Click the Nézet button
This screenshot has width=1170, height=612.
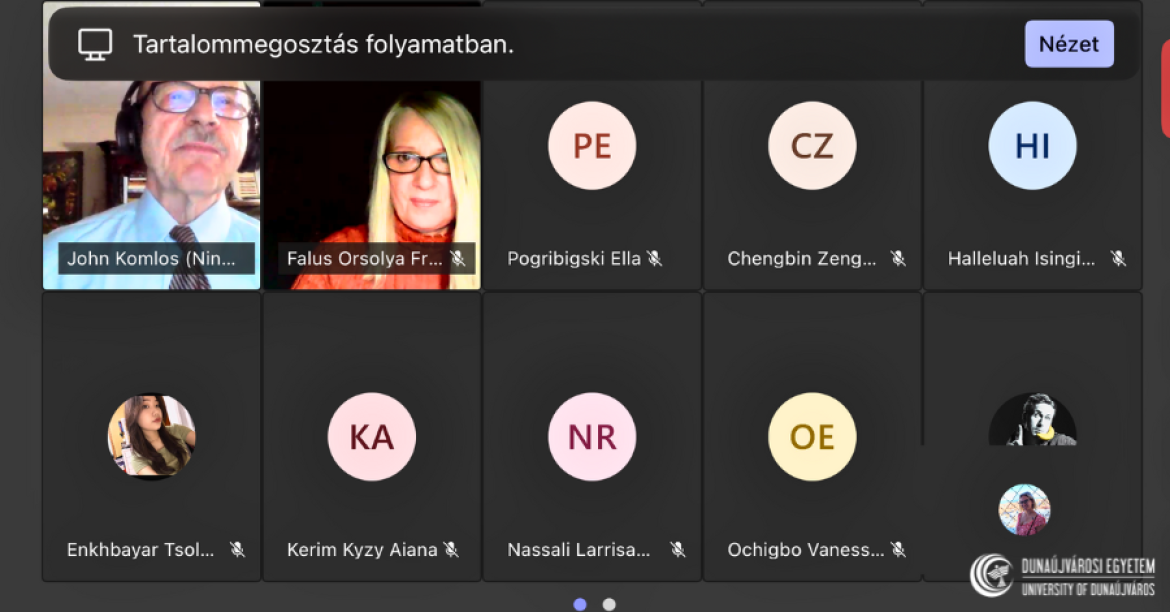click(x=1068, y=44)
